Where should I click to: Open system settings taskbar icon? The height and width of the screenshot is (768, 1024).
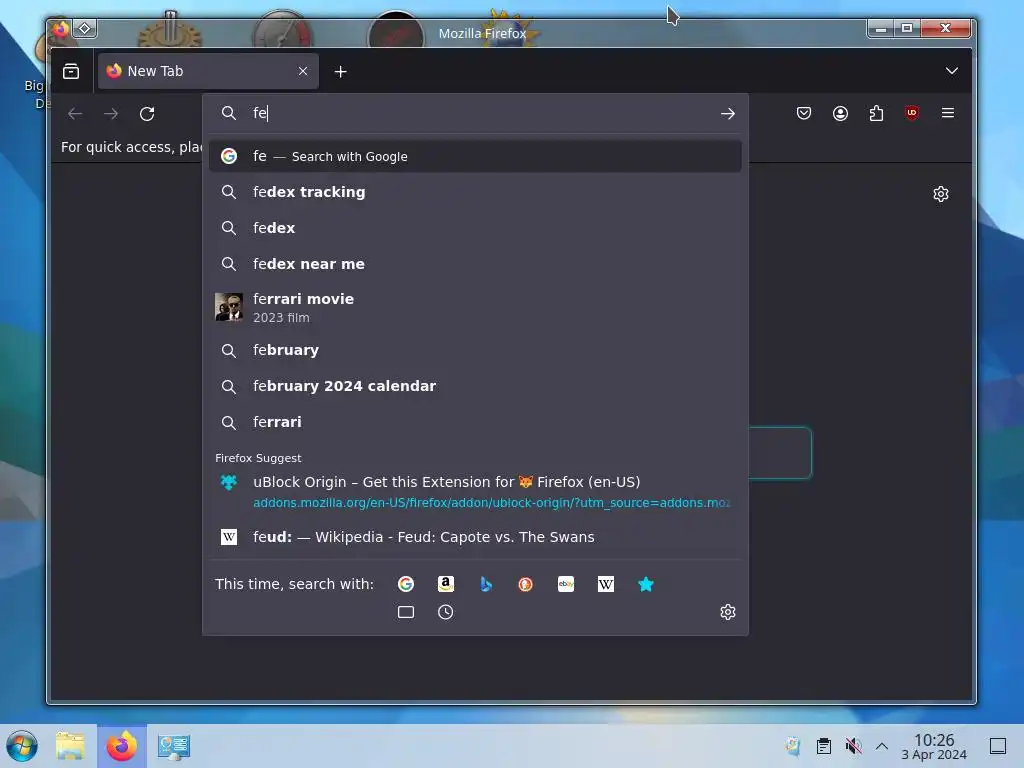tap(174, 746)
